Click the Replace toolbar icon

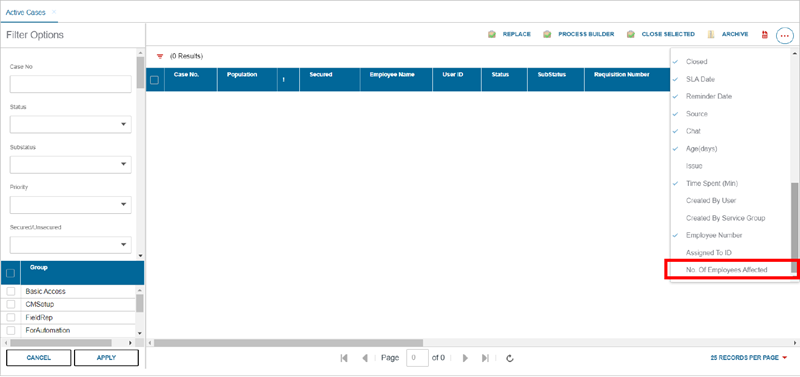pyautogui.click(x=492, y=34)
